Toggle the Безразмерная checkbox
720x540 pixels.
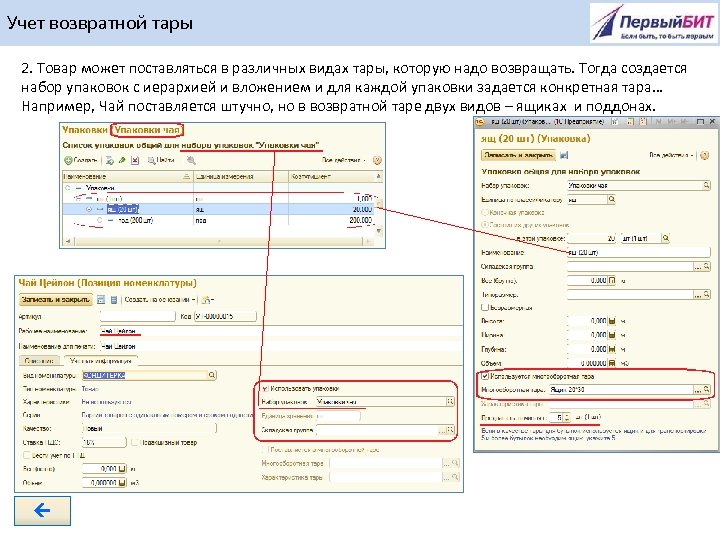coord(485,307)
